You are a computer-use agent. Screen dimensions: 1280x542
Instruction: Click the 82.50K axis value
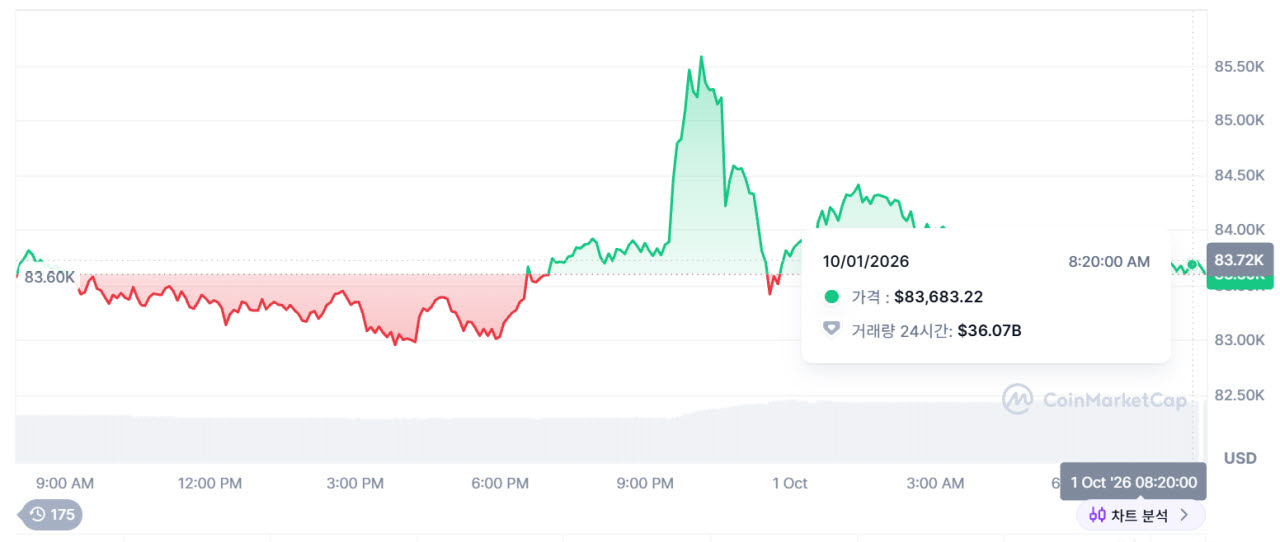click(x=1239, y=395)
